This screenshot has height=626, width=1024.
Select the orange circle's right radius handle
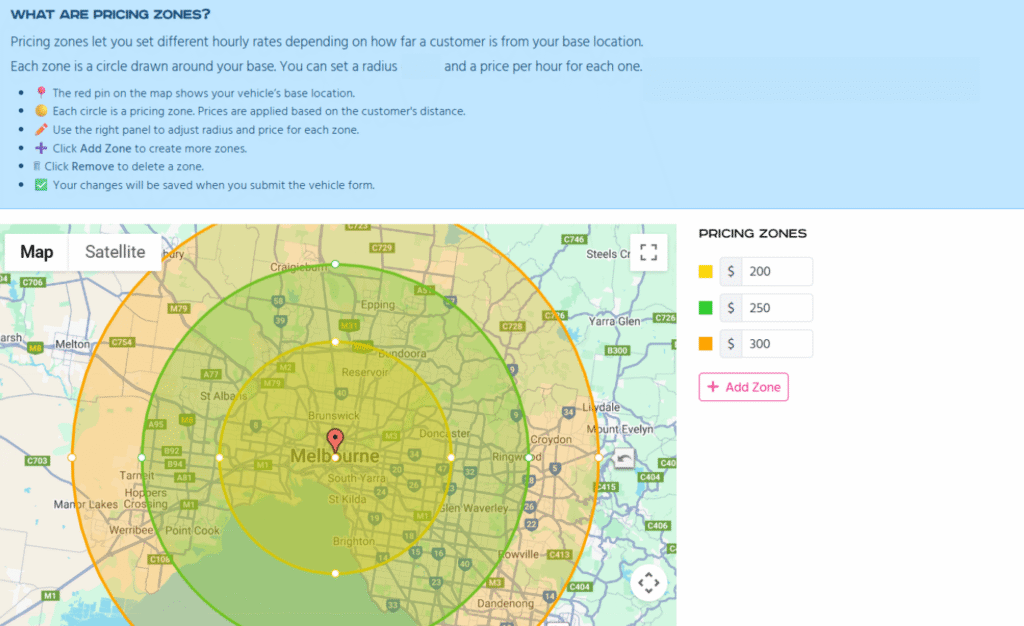[x=599, y=458]
